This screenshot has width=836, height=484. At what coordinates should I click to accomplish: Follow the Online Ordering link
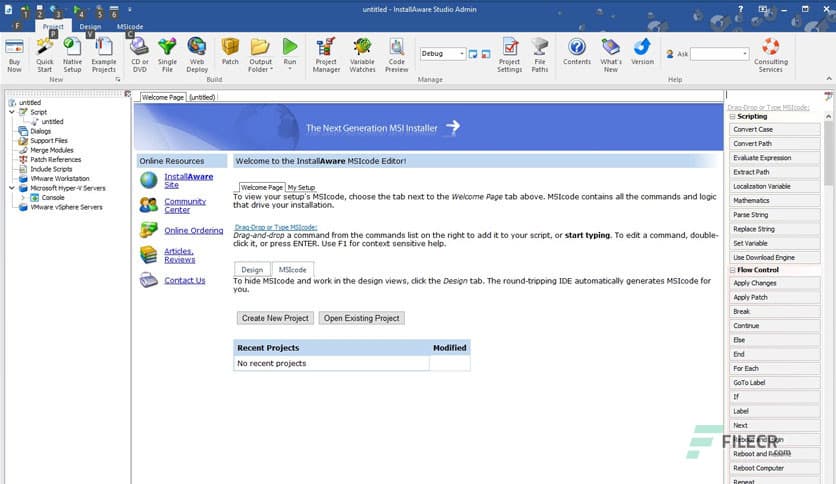pos(194,230)
